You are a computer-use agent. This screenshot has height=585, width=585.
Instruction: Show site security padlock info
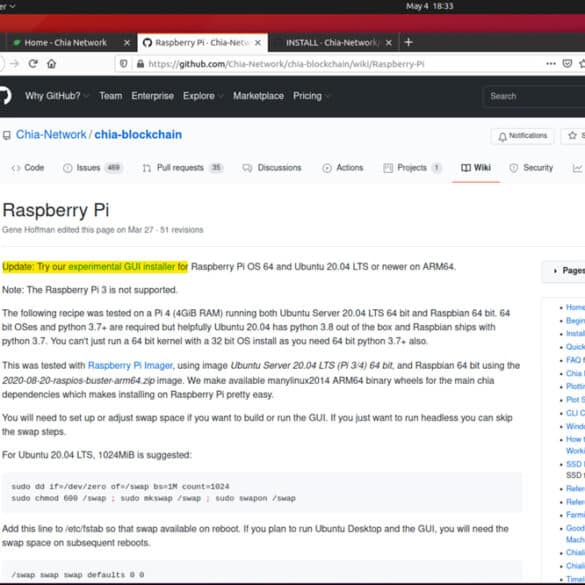pyautogui.click(x=140, y=64)
